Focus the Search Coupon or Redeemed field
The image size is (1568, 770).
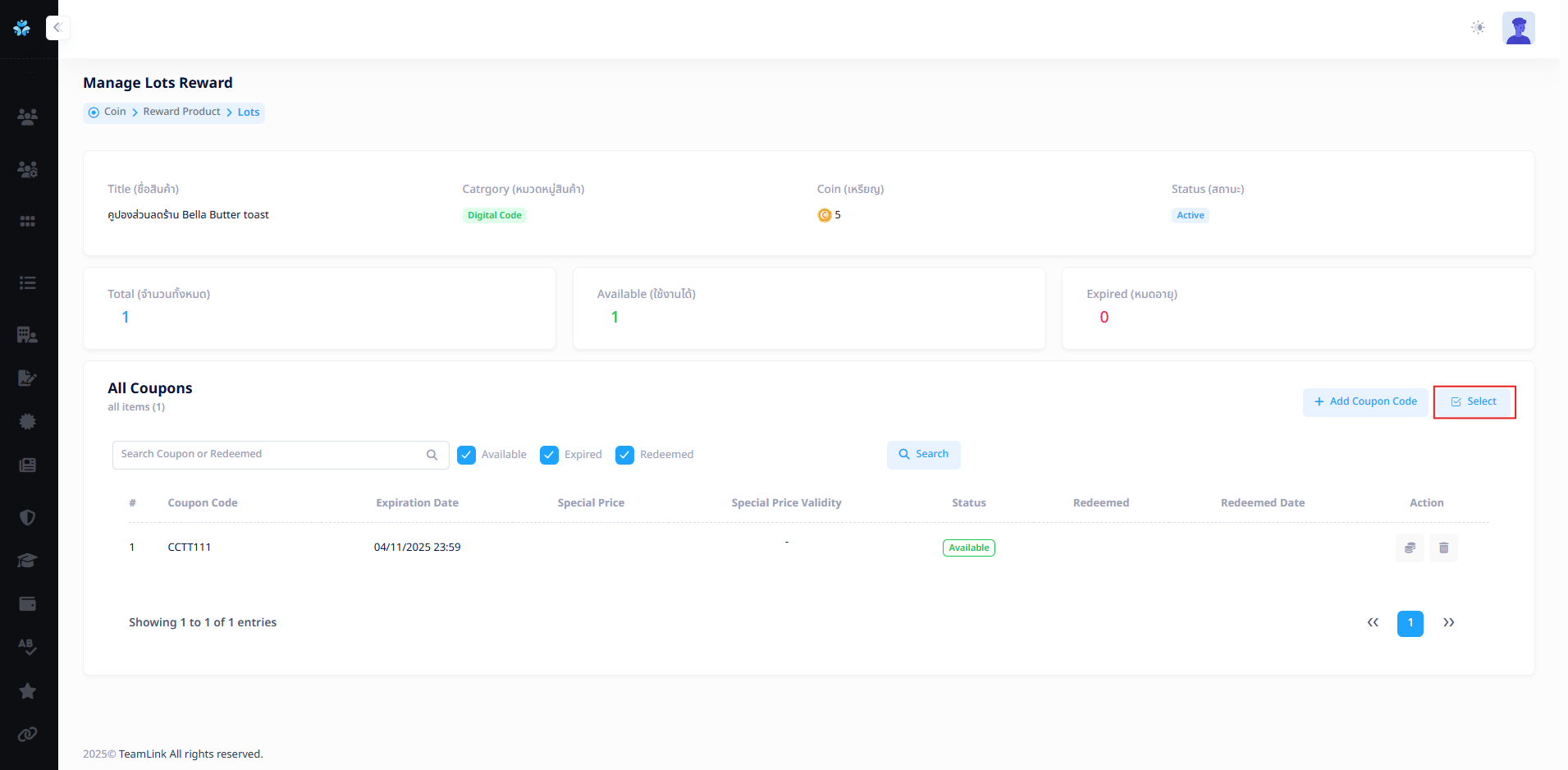[x=271, y=455]
